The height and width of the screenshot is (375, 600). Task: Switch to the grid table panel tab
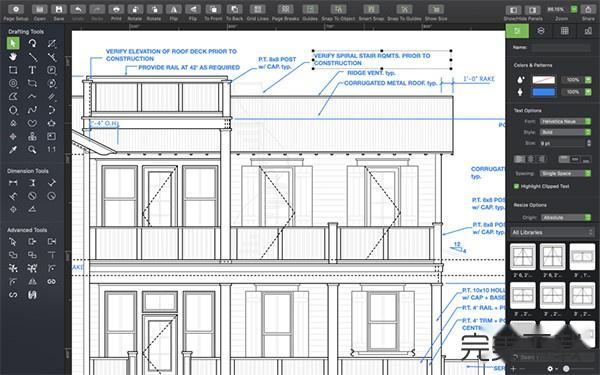[564, 31]
